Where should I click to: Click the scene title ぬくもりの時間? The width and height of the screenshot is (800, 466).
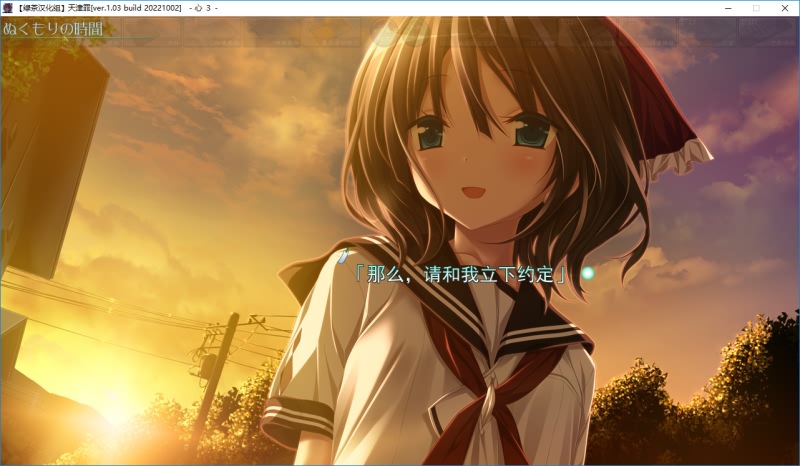point(53,29)
